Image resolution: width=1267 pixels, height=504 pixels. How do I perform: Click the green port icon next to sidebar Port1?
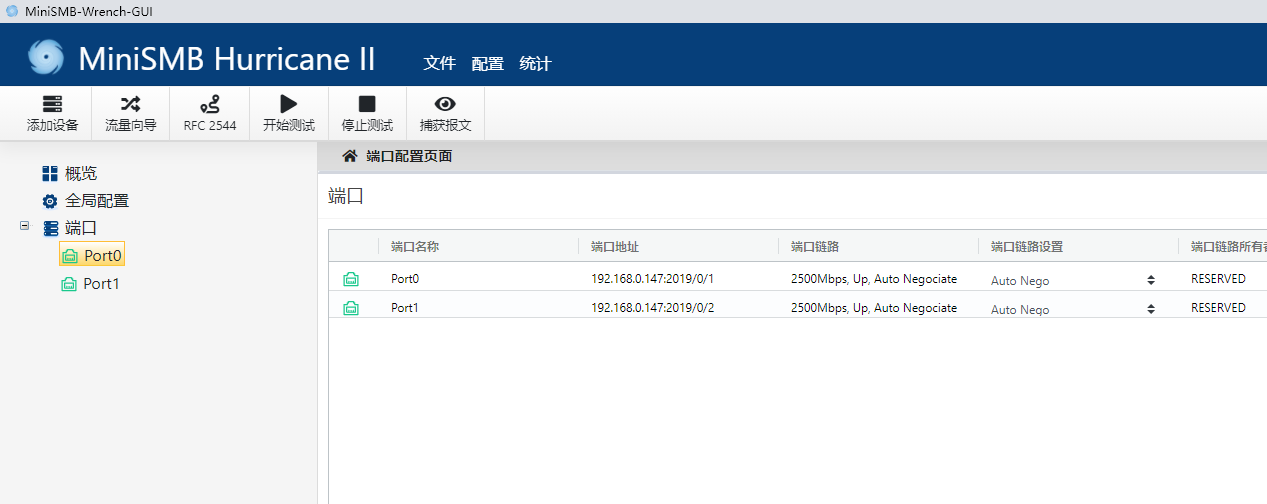tap(69, 284)
